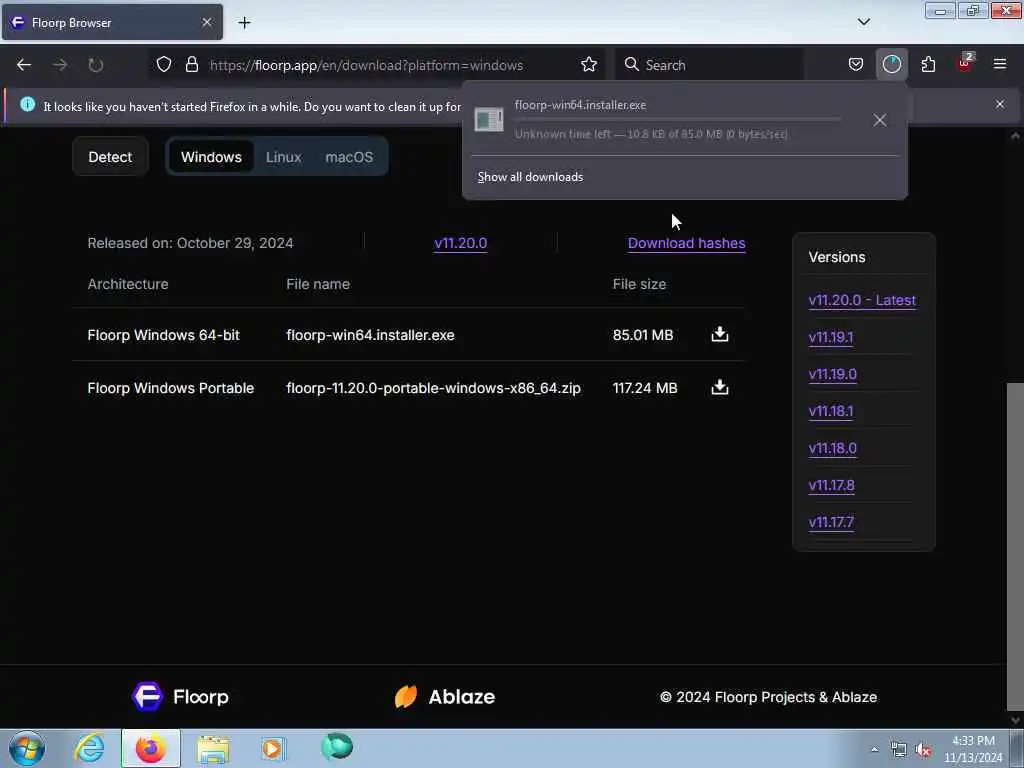
Task: Click the Search box in toolbar
Action: 709,65
